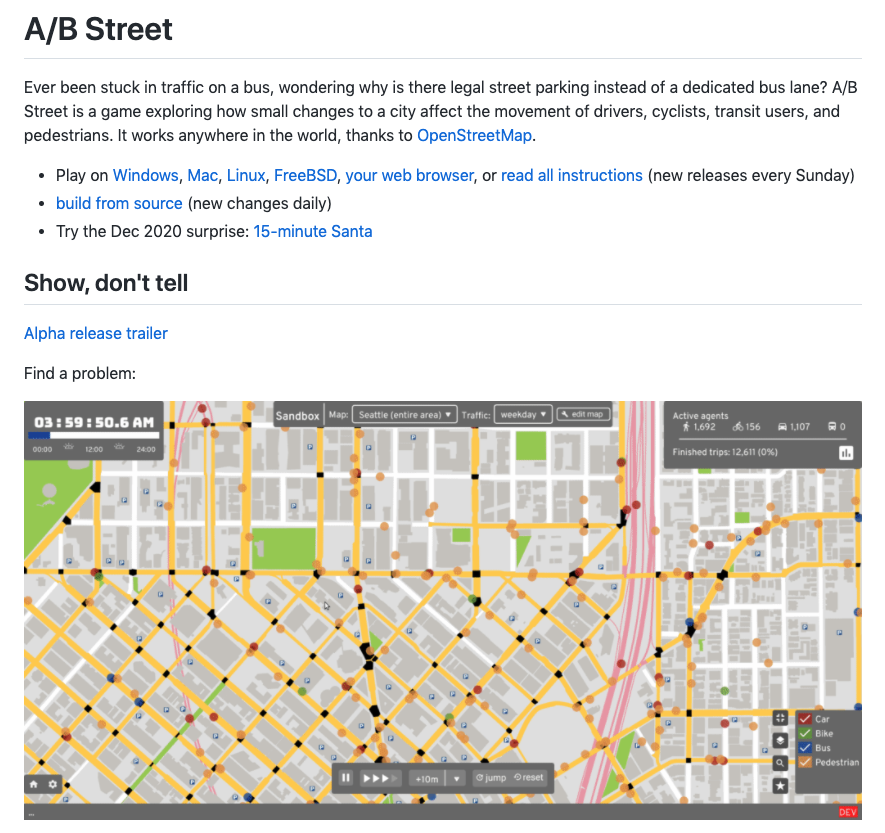Click the sunset icon on the time bar
885x833 pixels.
coord(119,447)
